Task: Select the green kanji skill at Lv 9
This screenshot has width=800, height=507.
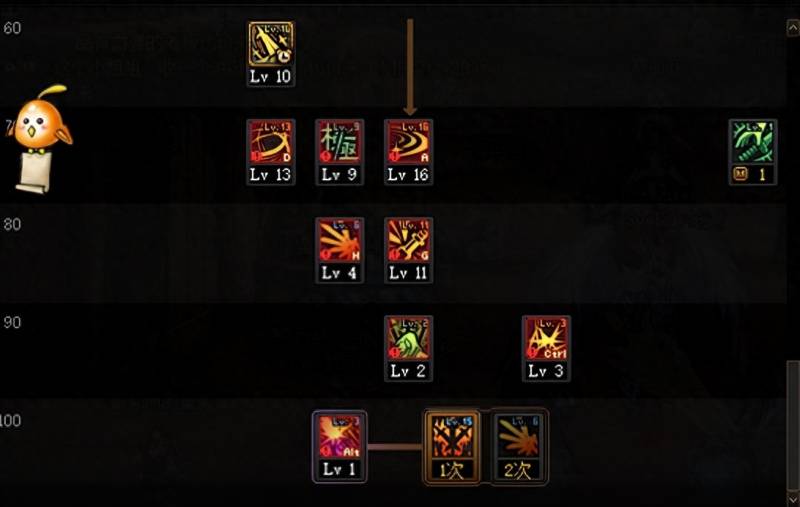Action: (339, 152)
